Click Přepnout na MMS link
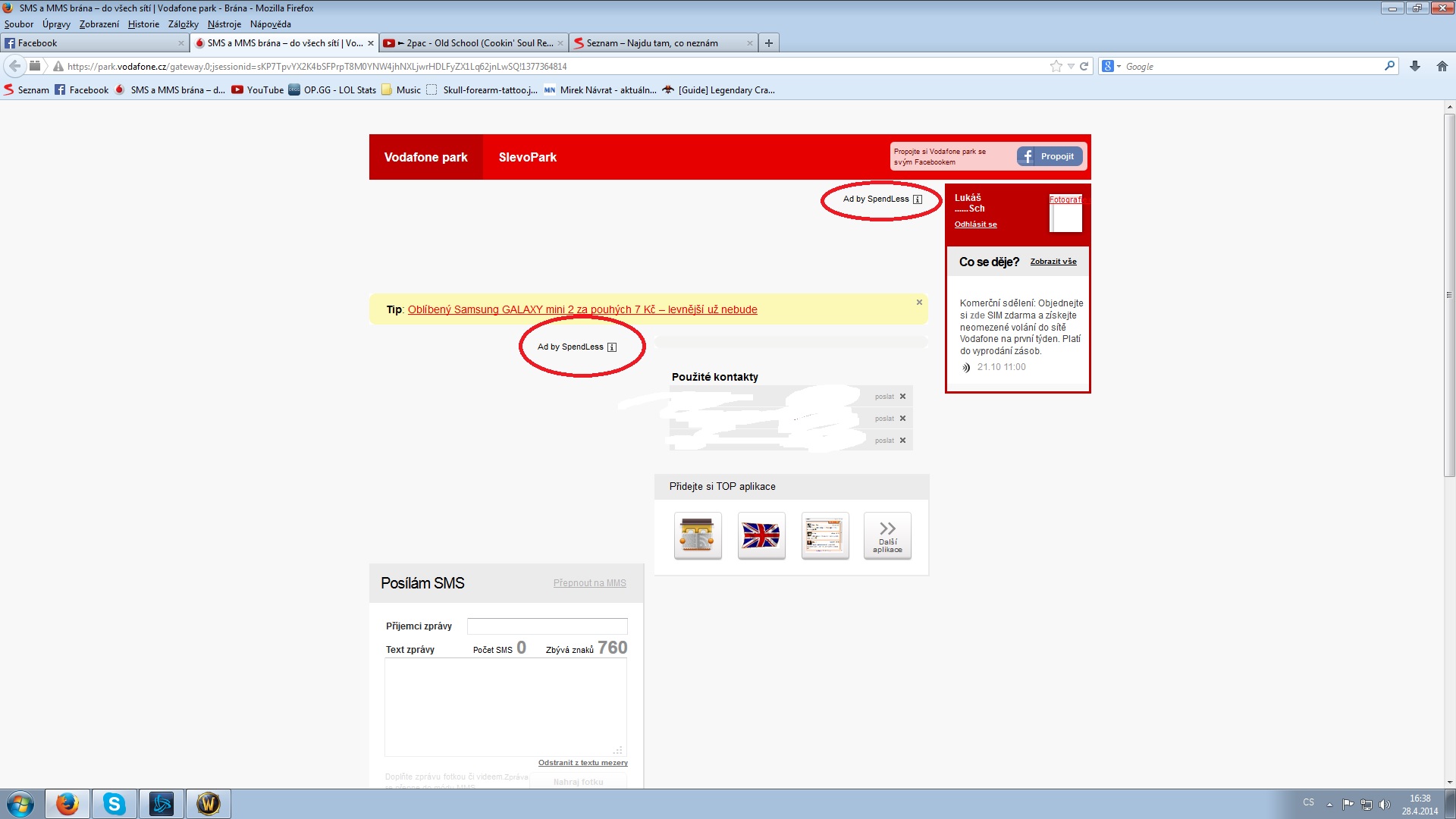Viewport: 1456px width, 819px height. point(589,583)
